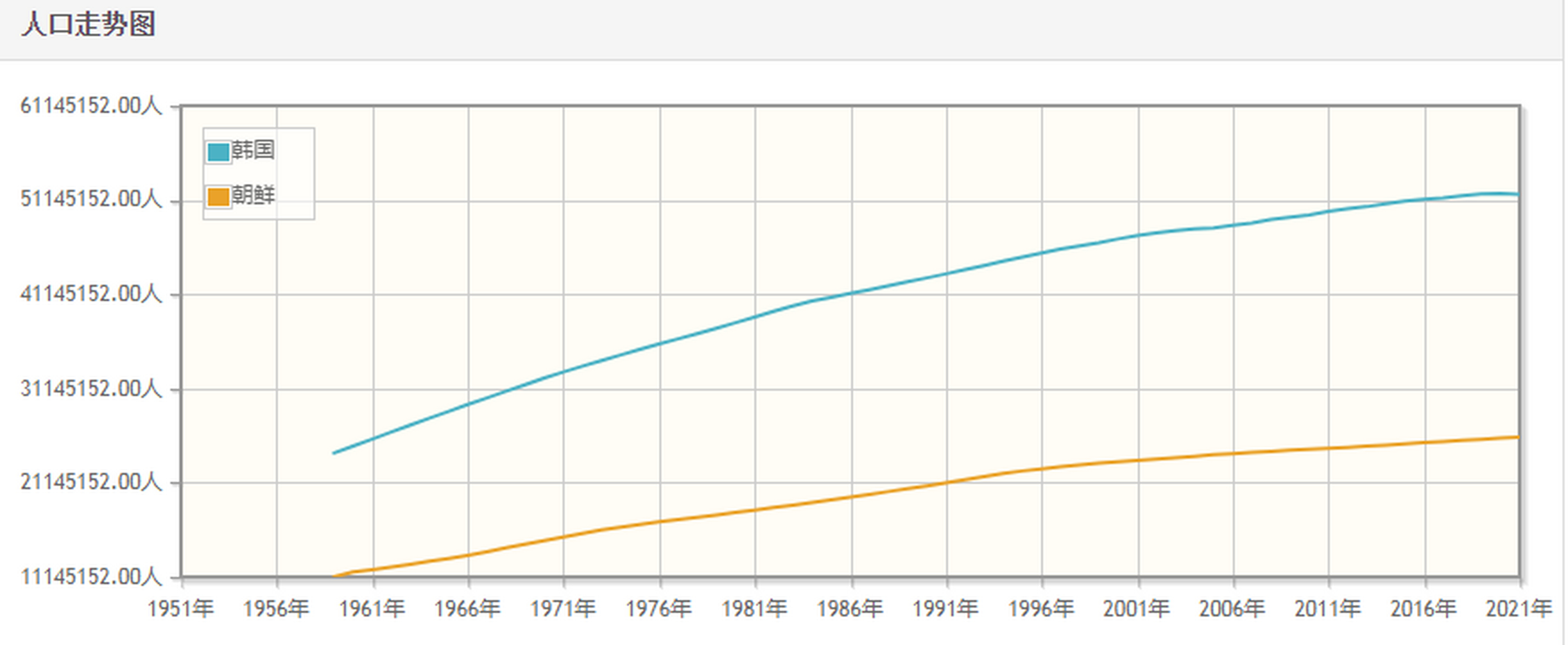This screenshot has height=645, width=1568.
Task: Click the blue South Korea line's right endpoint
Action: click(x=1518, y=195)
